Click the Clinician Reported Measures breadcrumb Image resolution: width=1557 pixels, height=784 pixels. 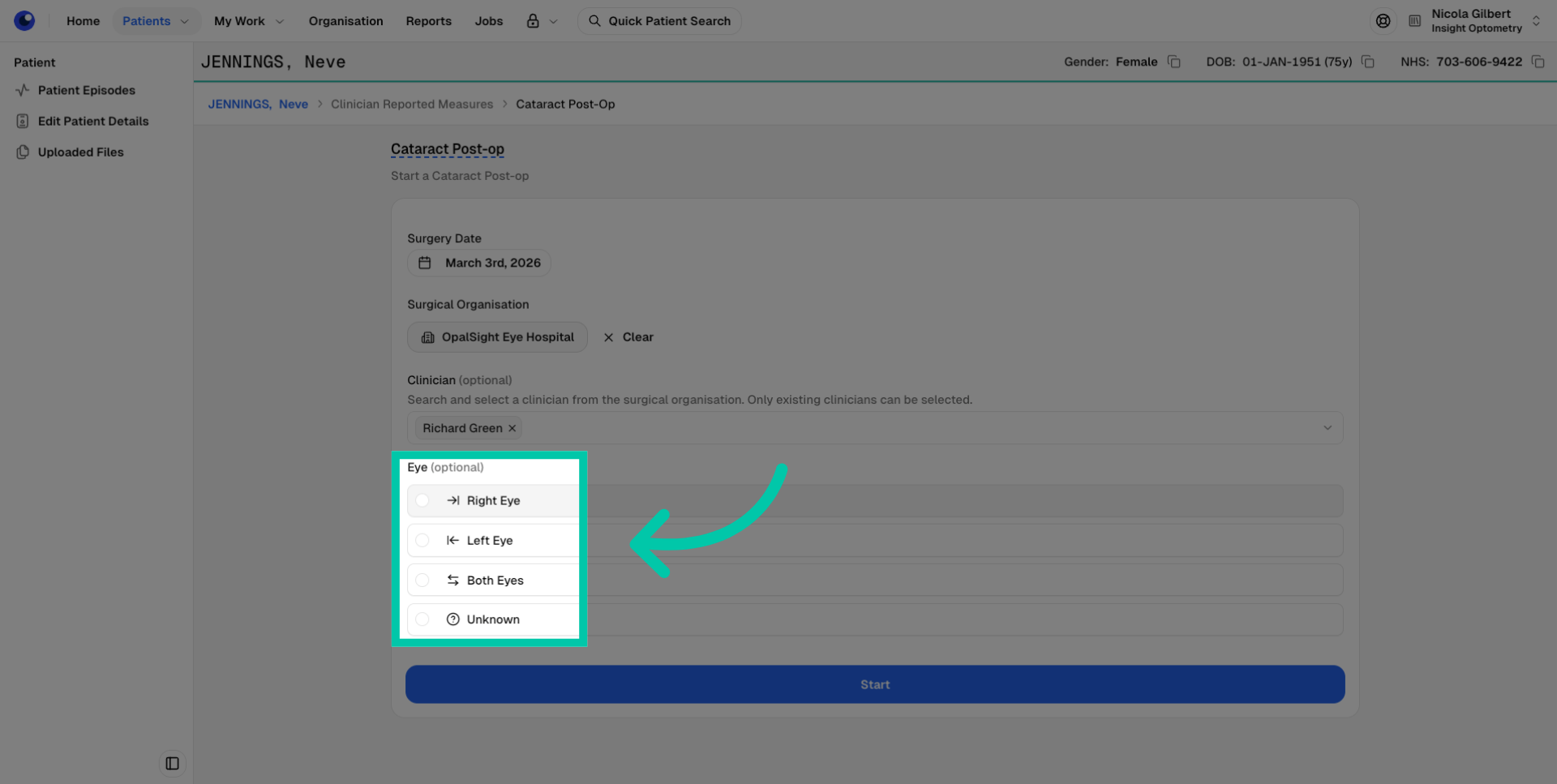[412, 104]
